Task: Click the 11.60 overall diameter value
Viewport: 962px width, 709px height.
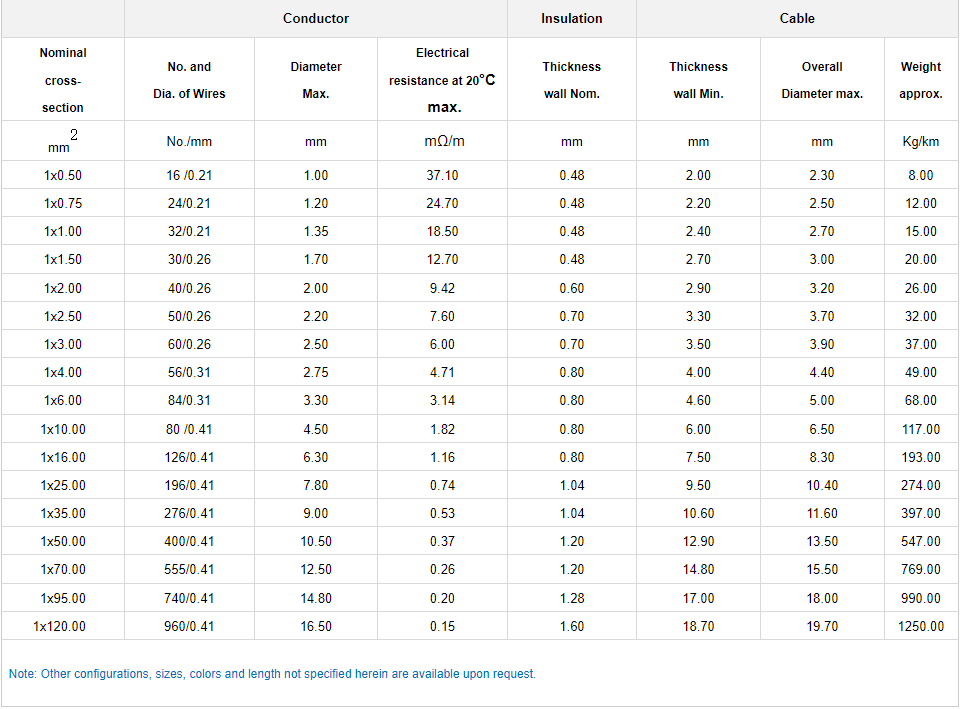Action: [x=822, y=513]
